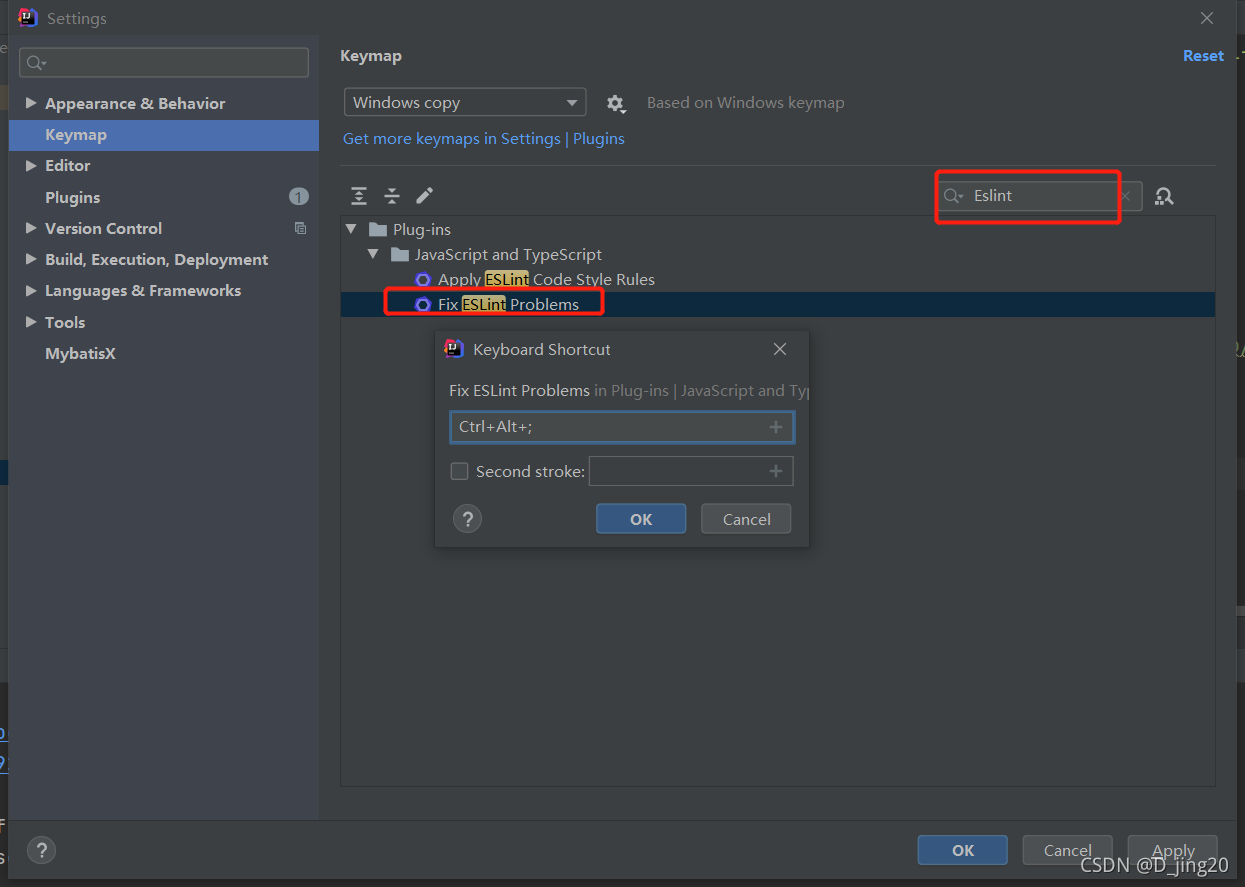Image resolution: width=1245 pixels, height=887 pixels.
Task: Open help icon at Settings bottom left
Action: [41, 850]
